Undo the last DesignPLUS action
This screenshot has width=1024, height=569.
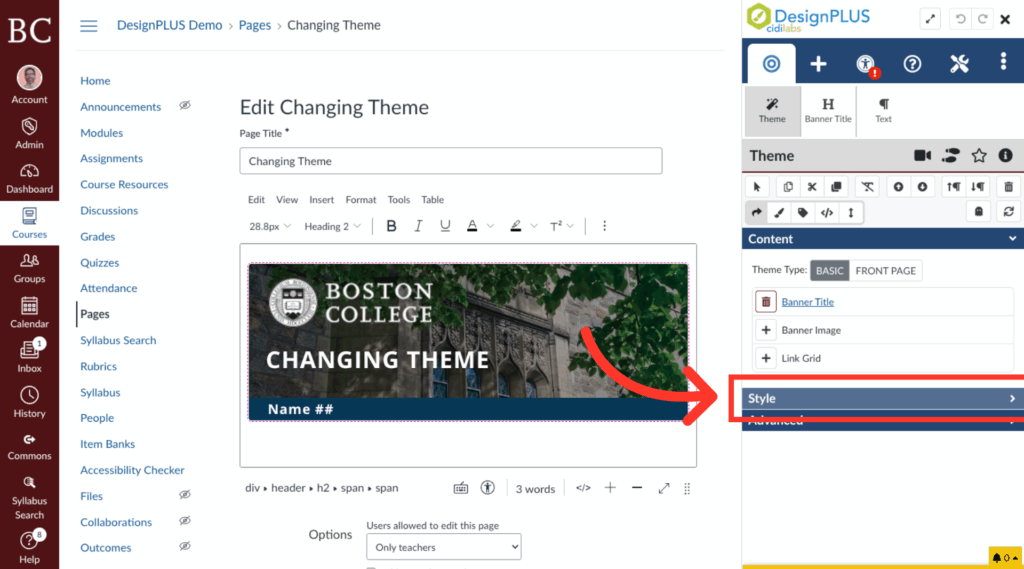pos(961,19)
